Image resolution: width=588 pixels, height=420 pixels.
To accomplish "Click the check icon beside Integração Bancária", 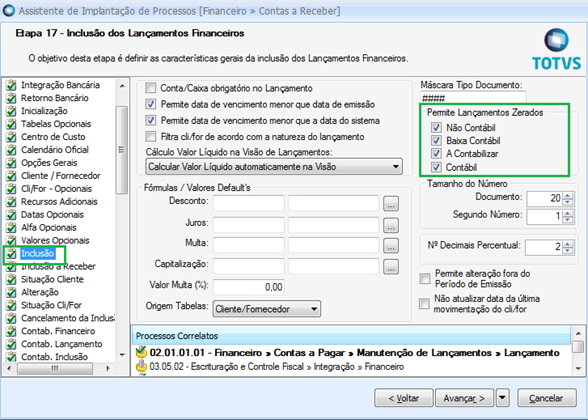I will (11, 85).
